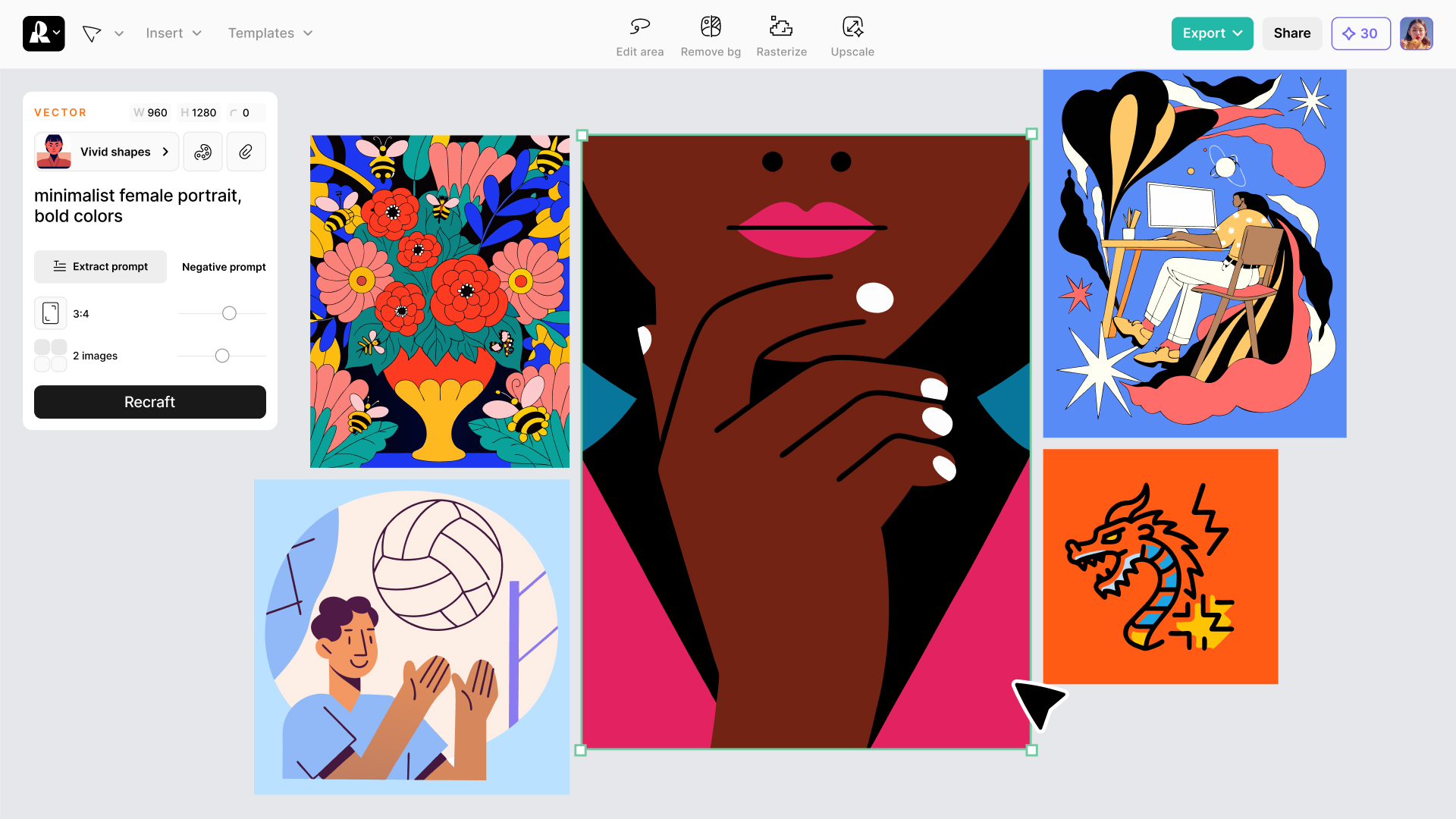Screen dimensions: 1456x819
Task: Open the Templates menu
Action: coord(270,33)
